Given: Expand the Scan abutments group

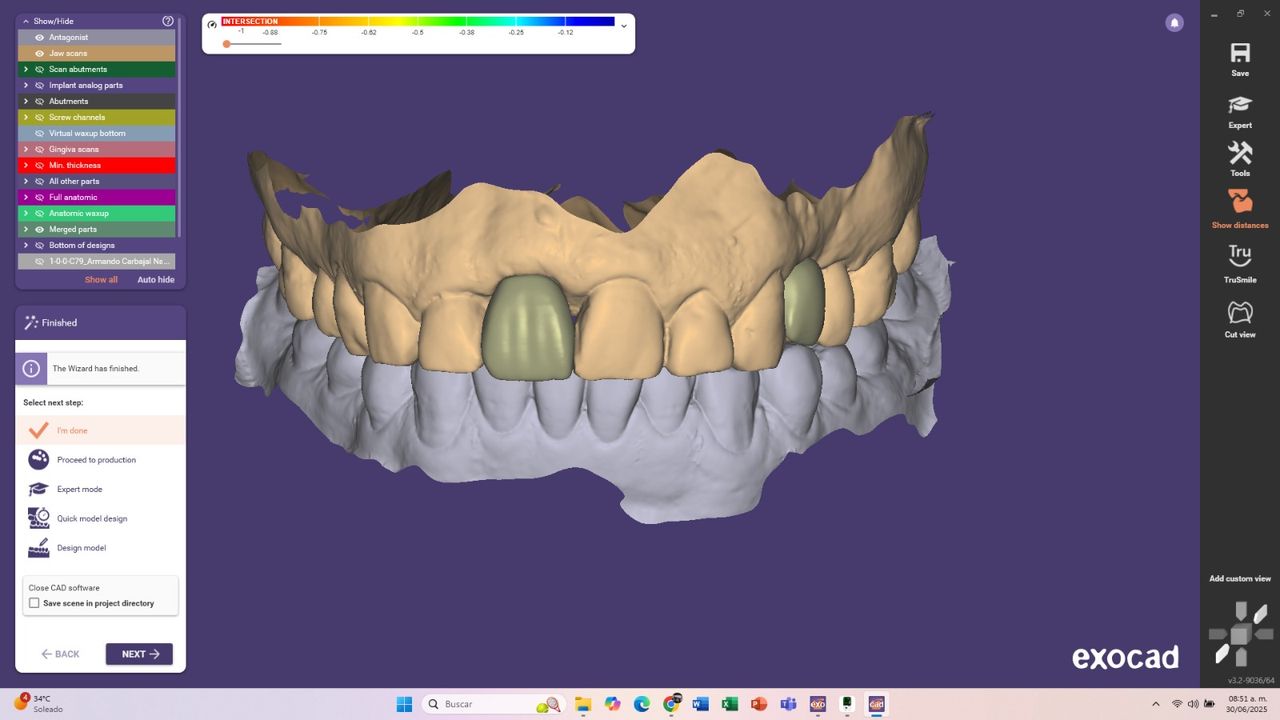Looking at the screenshot, I should [x=26, y=70].
